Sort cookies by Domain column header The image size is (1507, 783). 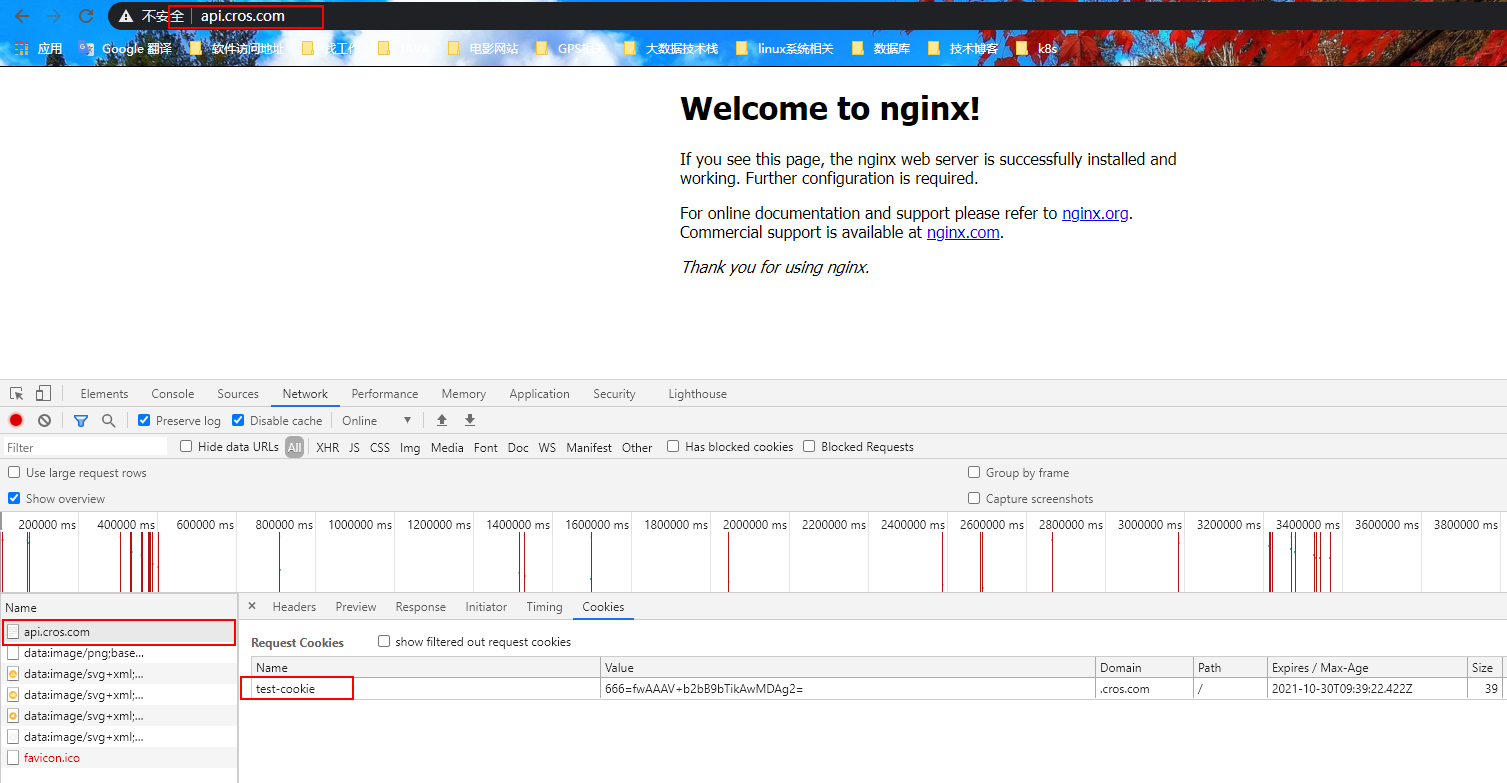1144,668
